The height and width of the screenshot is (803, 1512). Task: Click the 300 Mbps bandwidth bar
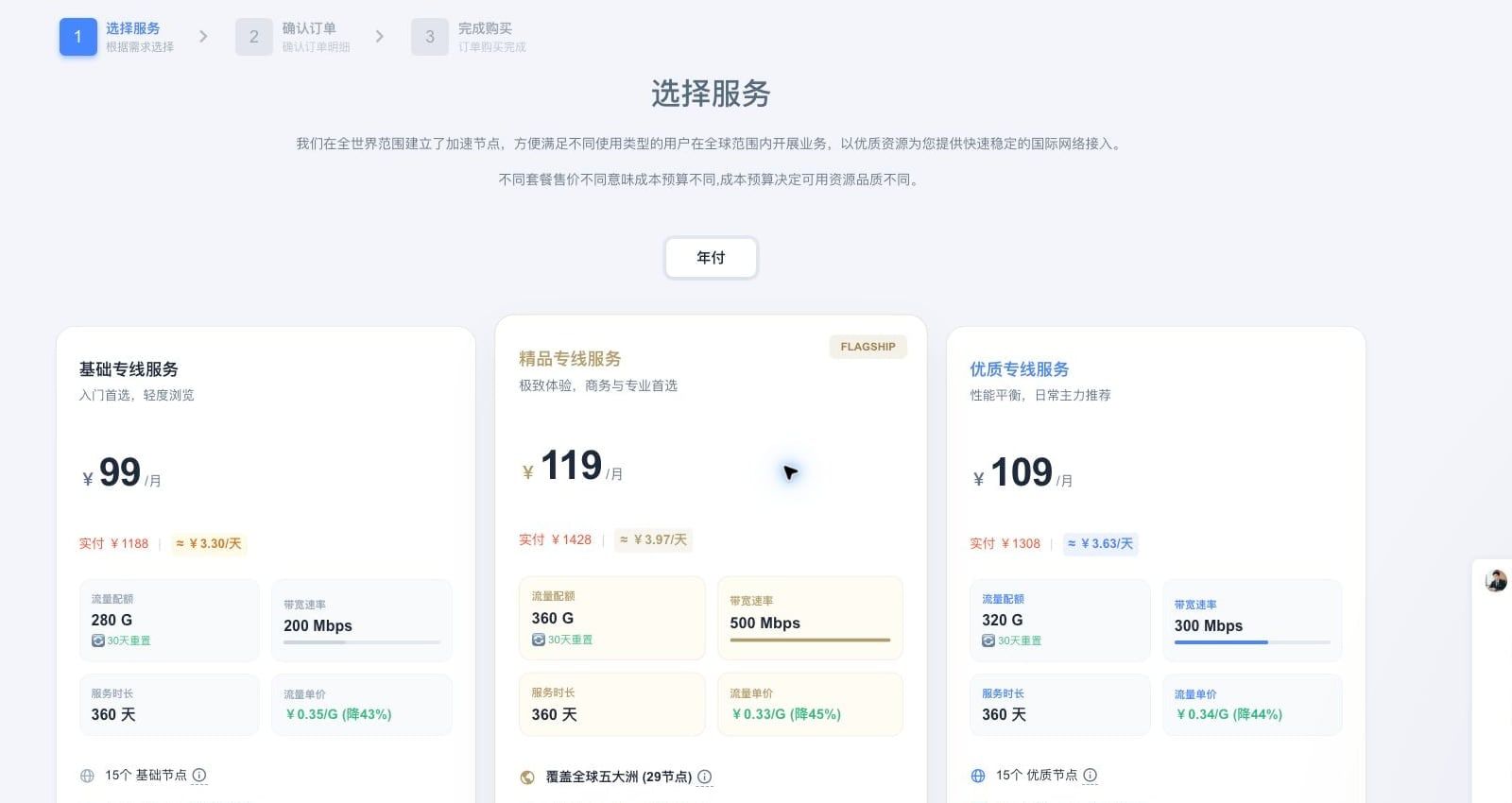tap(1252, 642)
